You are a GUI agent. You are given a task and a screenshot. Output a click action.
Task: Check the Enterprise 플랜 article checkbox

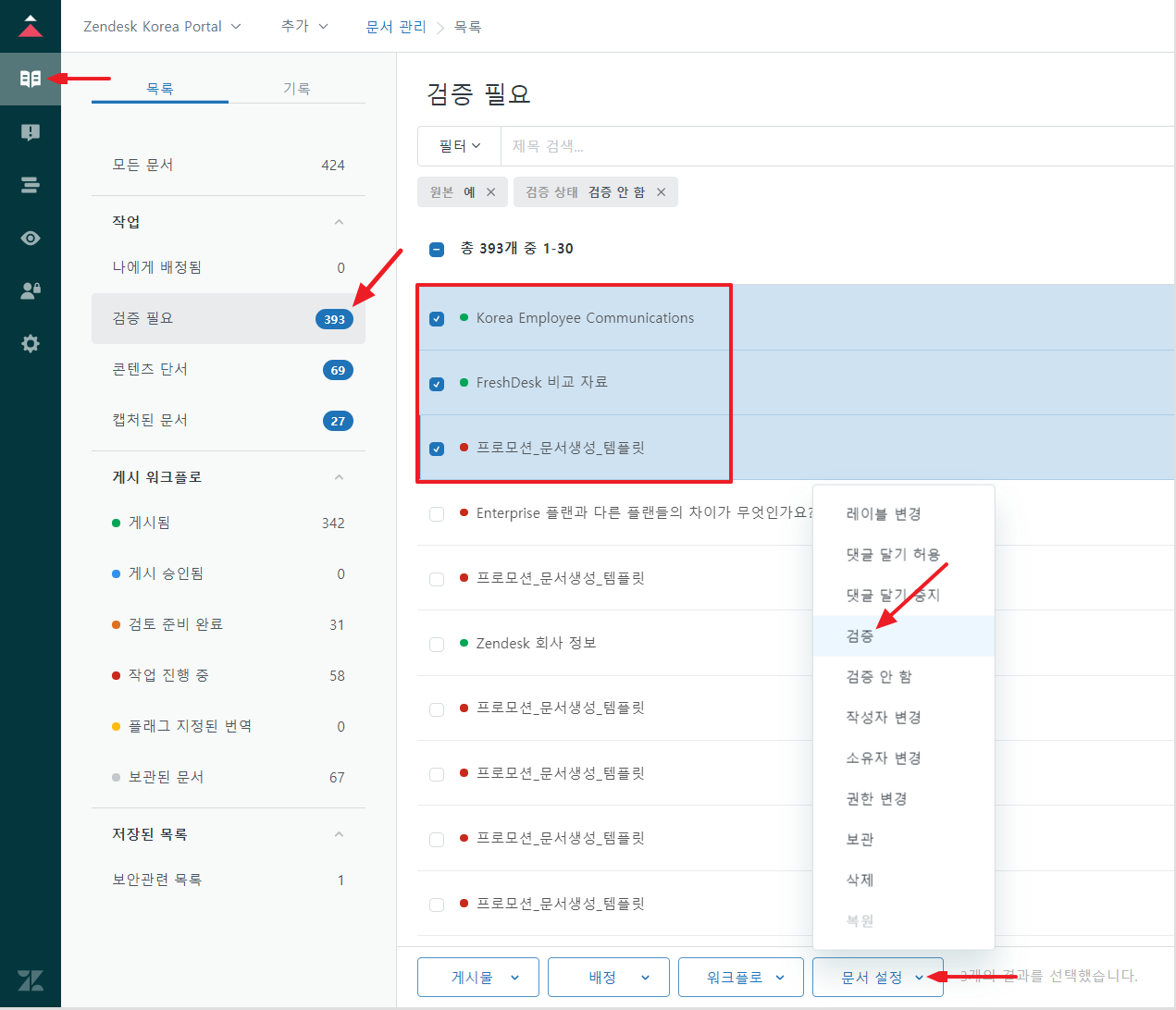[x=437, y=513]
